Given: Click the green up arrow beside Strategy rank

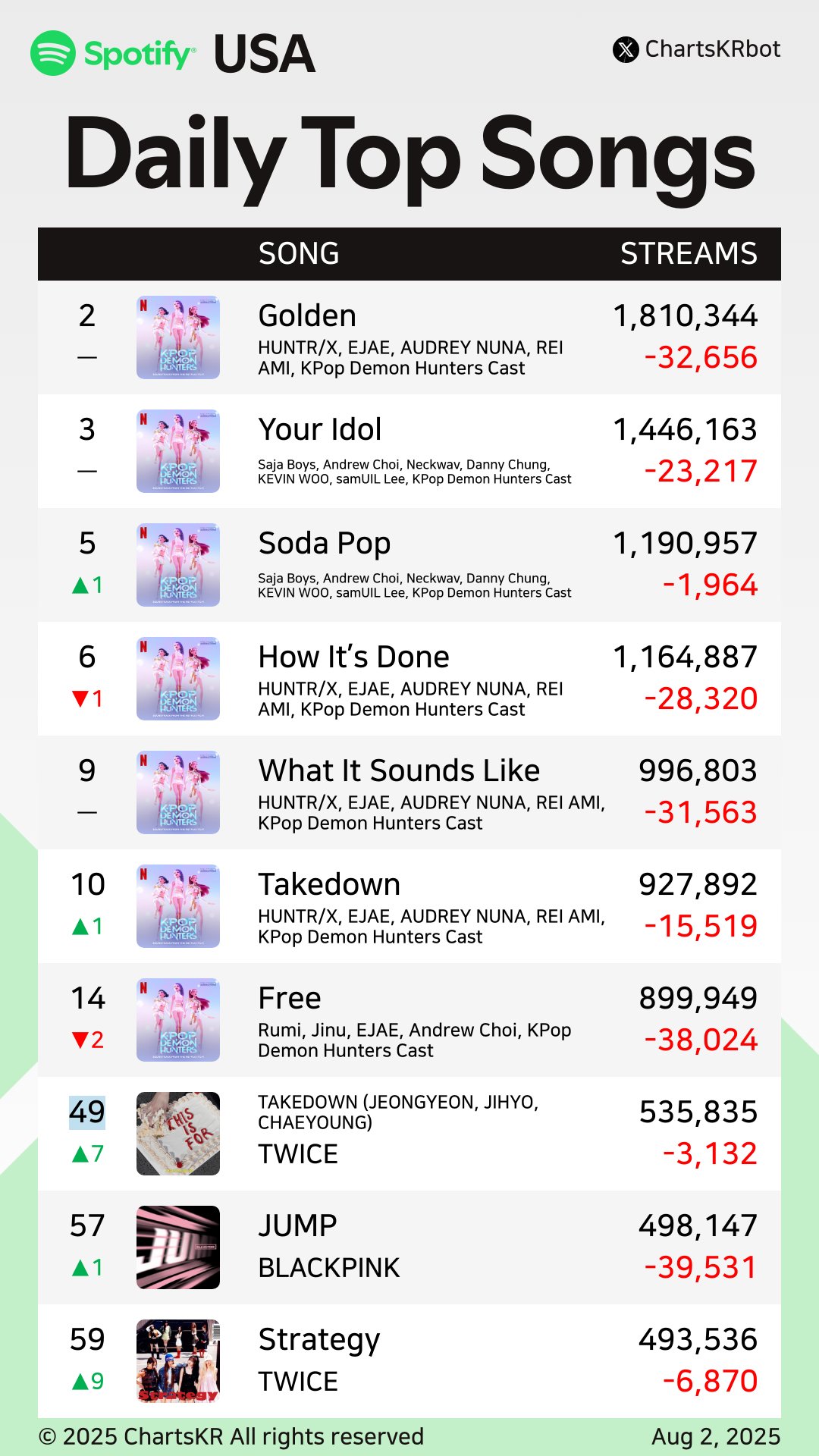Looking at the screenshot, I should pyautogui.click(x=80, y=1382).
